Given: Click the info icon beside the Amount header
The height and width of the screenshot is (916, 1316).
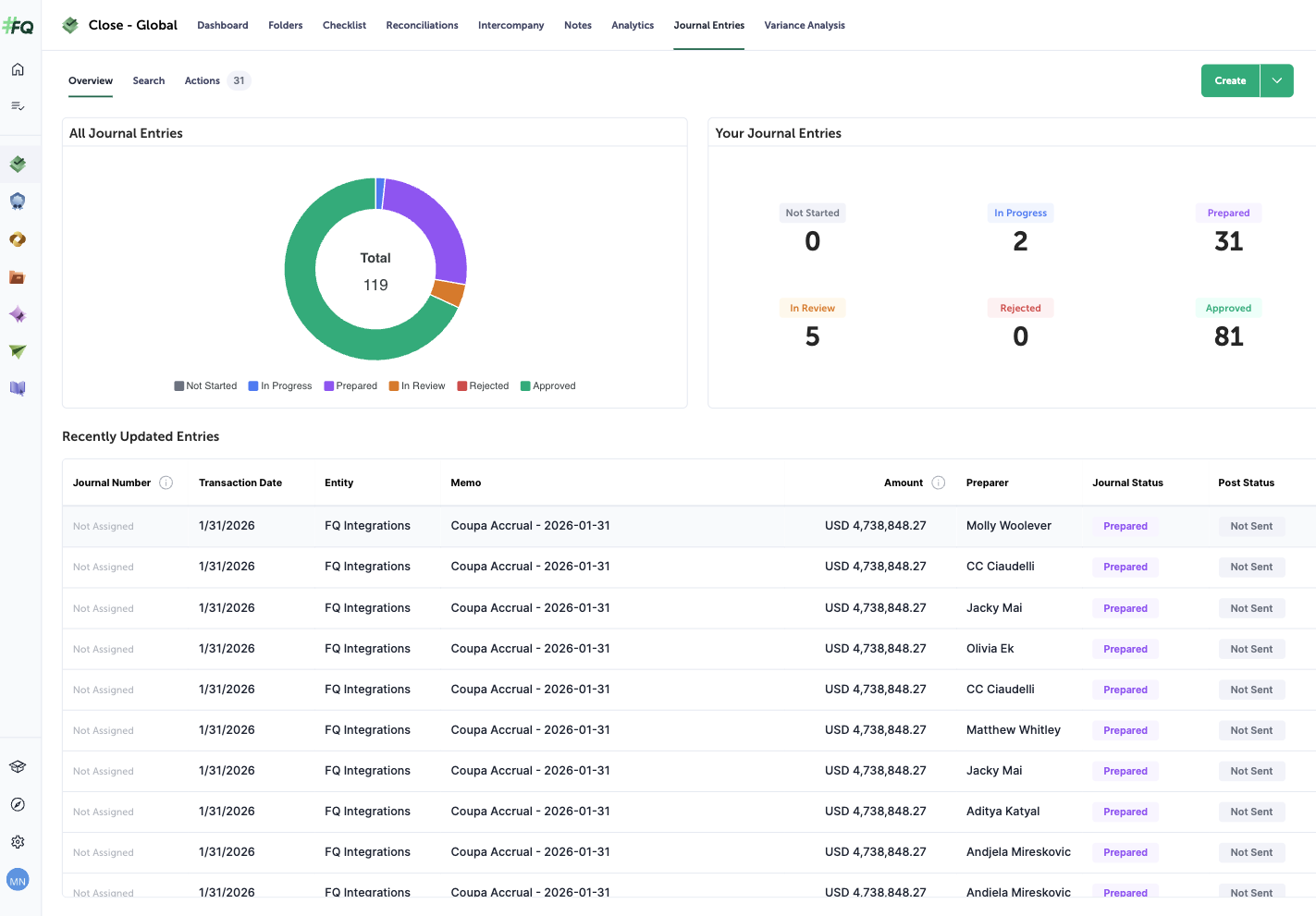Looking at the screenshot, I should 939,482.
